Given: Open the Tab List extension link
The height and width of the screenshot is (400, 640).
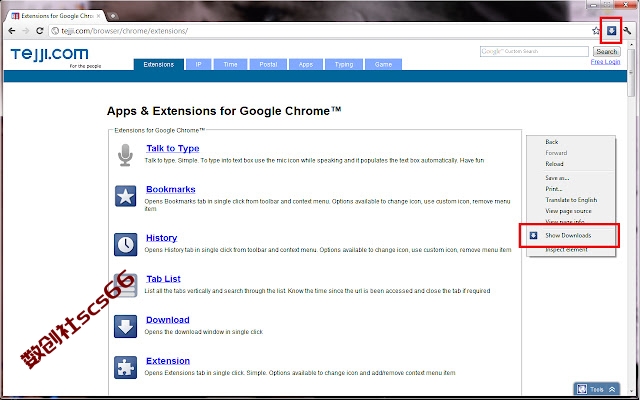Looking at the screenshot, I should pos(163,279).
